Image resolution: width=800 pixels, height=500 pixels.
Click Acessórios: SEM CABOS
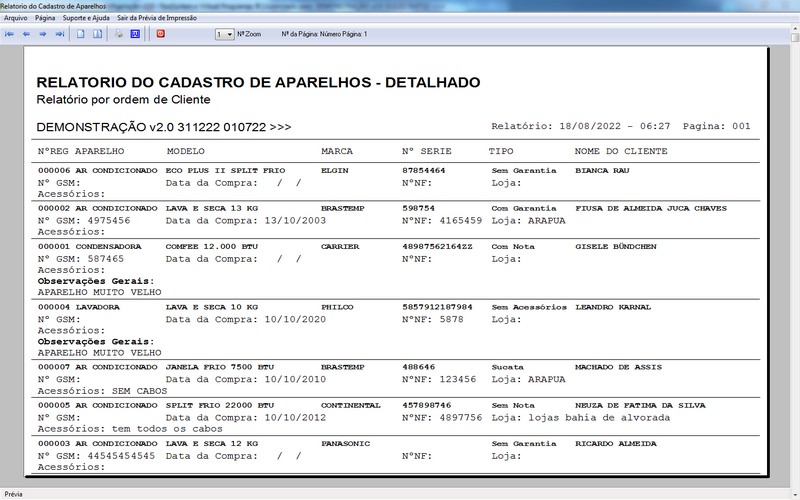pyautogui.click(x=103, y=391)
